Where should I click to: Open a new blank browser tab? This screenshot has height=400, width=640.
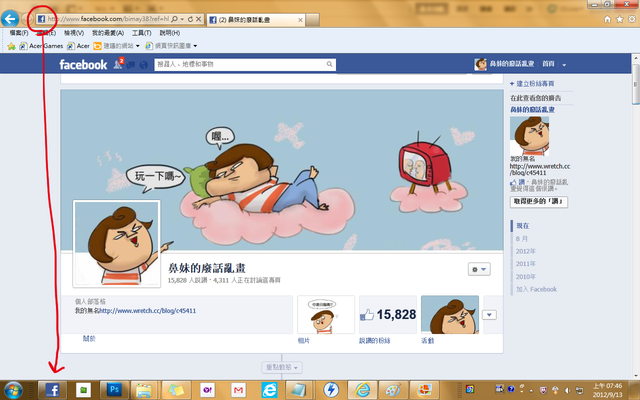tap(313, 20)
